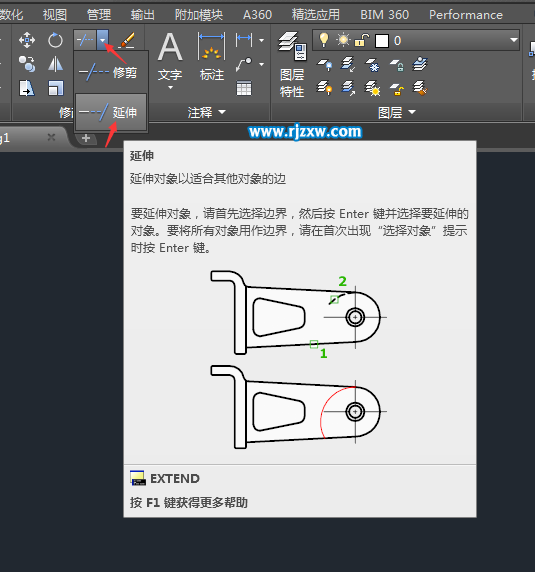Click the Layer Unisolate icon
This screenshot has height=572, width=535.
click(x=348, y=88)
